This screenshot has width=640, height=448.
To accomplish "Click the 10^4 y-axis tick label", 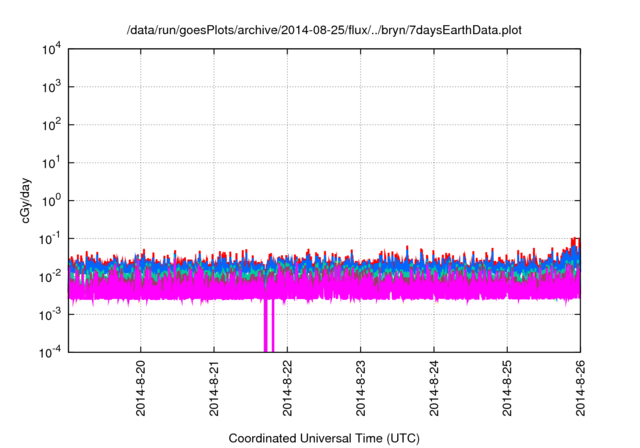I will point(51,49).
